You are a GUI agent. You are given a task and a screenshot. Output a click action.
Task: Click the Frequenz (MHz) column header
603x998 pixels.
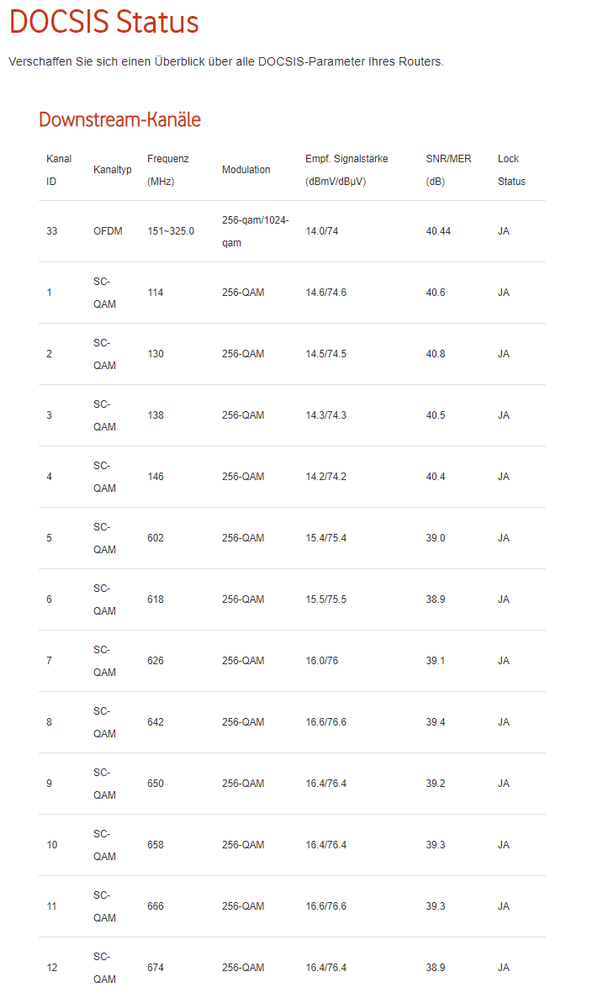[x=167, y=170]
